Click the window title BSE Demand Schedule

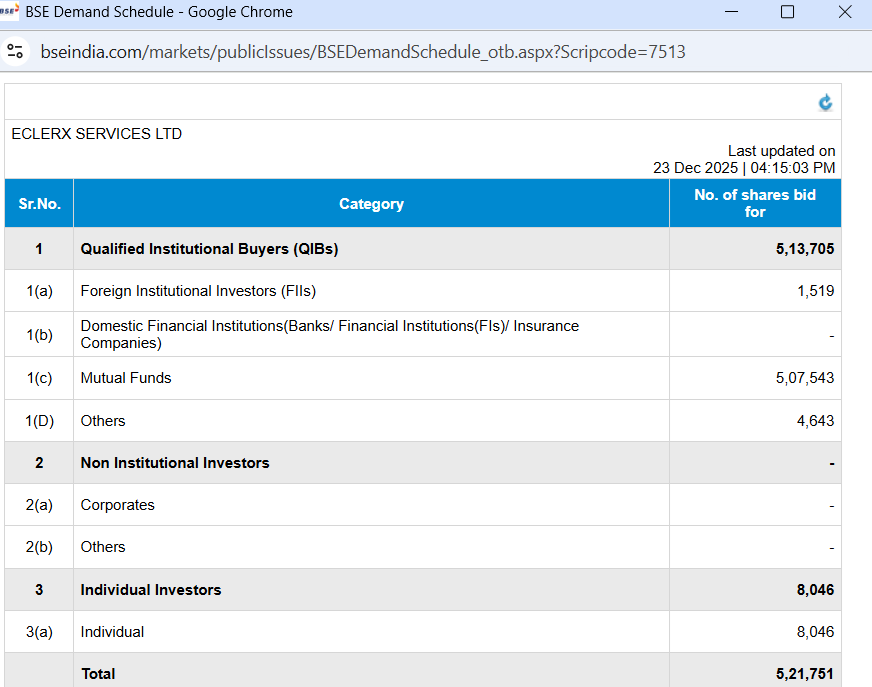[159, 12]
